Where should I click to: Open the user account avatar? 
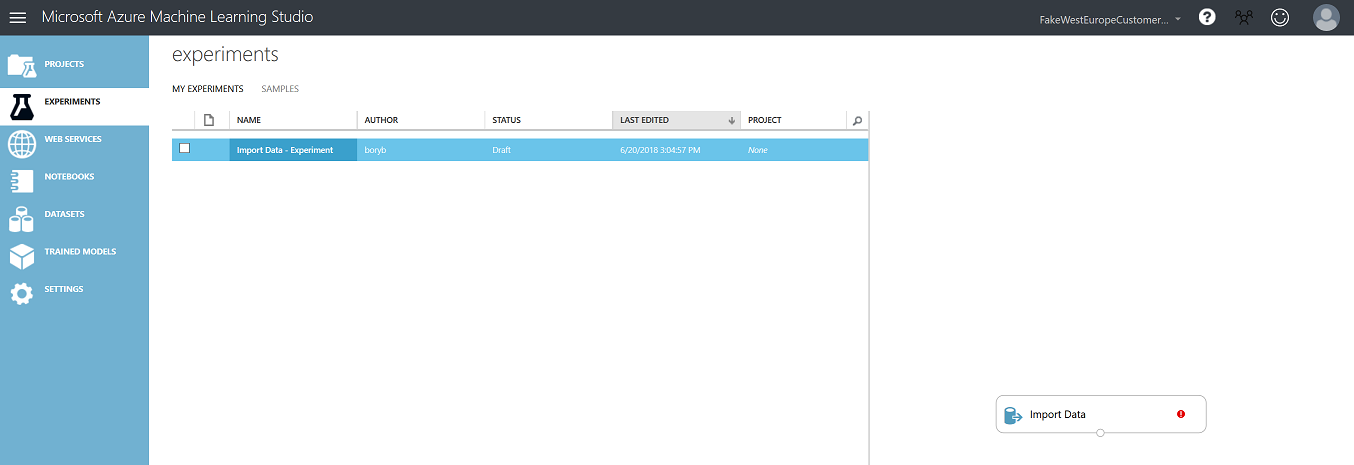coord(1326,18)
